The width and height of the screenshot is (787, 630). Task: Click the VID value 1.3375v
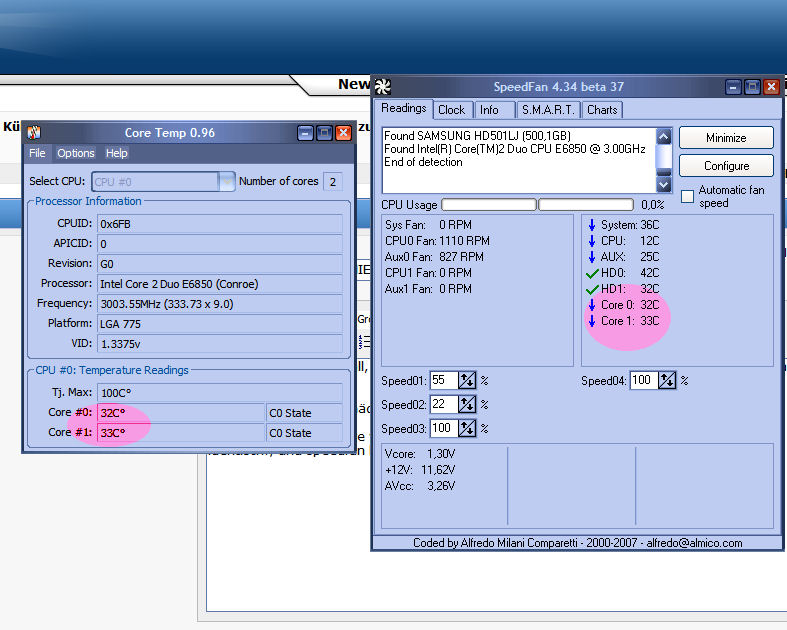pos(220,344)
